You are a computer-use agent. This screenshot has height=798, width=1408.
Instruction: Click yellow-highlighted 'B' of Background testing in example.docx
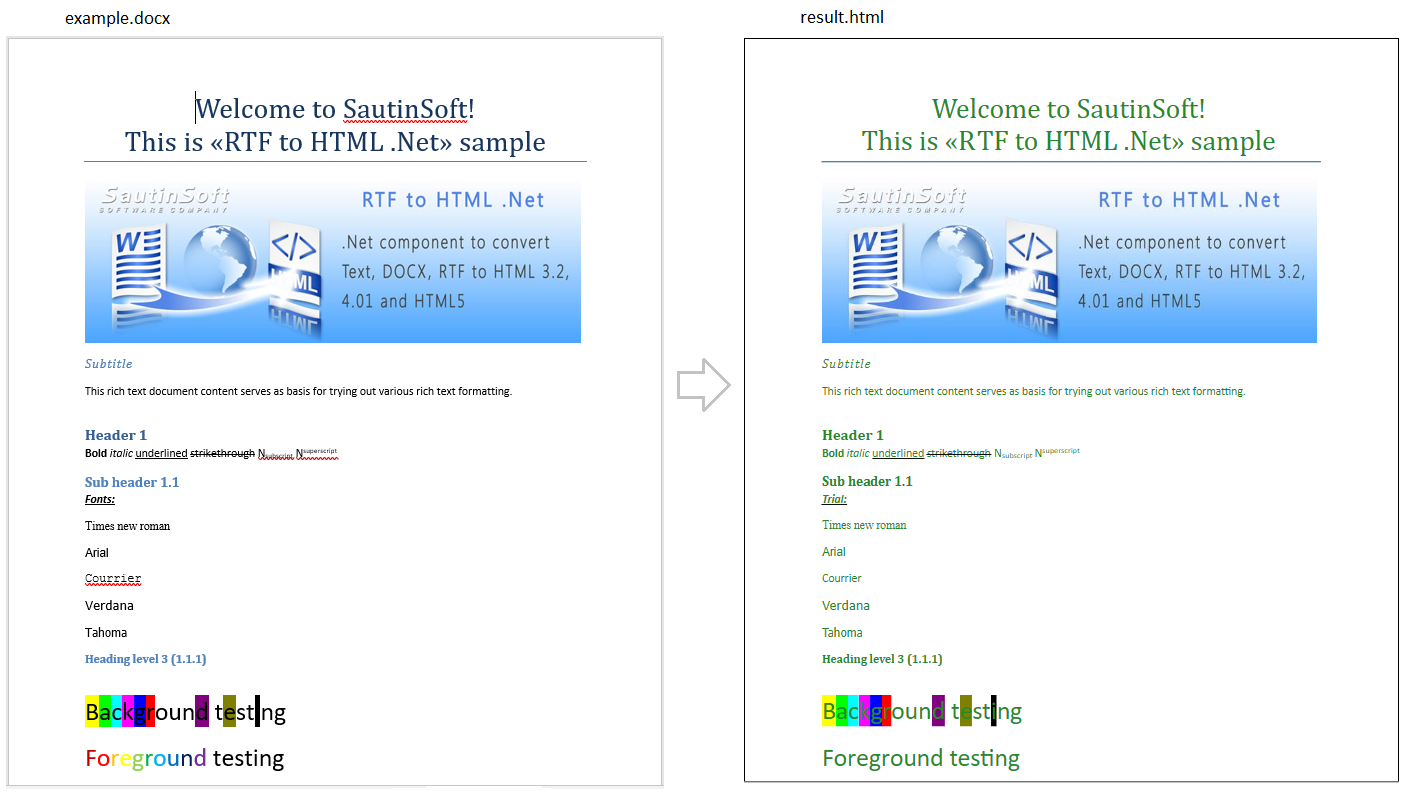pyautogui.click(x=92, y=711)
